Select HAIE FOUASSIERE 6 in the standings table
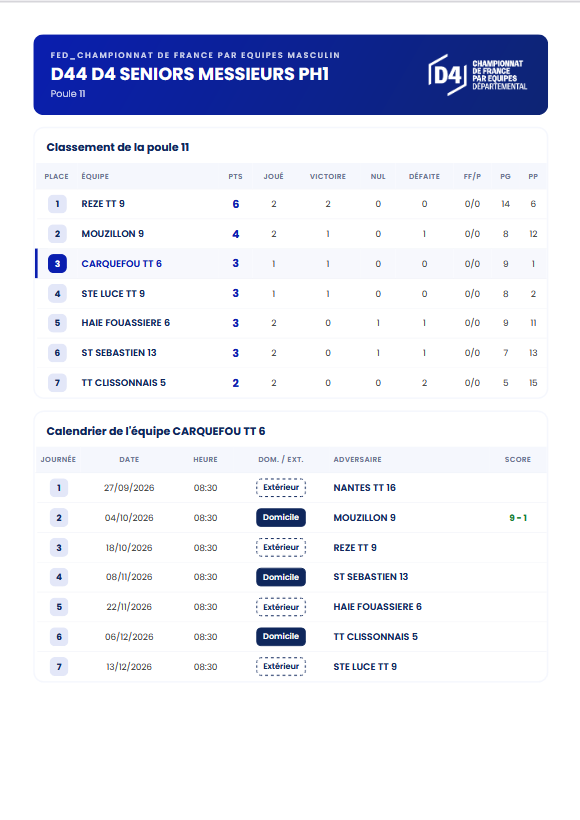 [x=126, y=323]
